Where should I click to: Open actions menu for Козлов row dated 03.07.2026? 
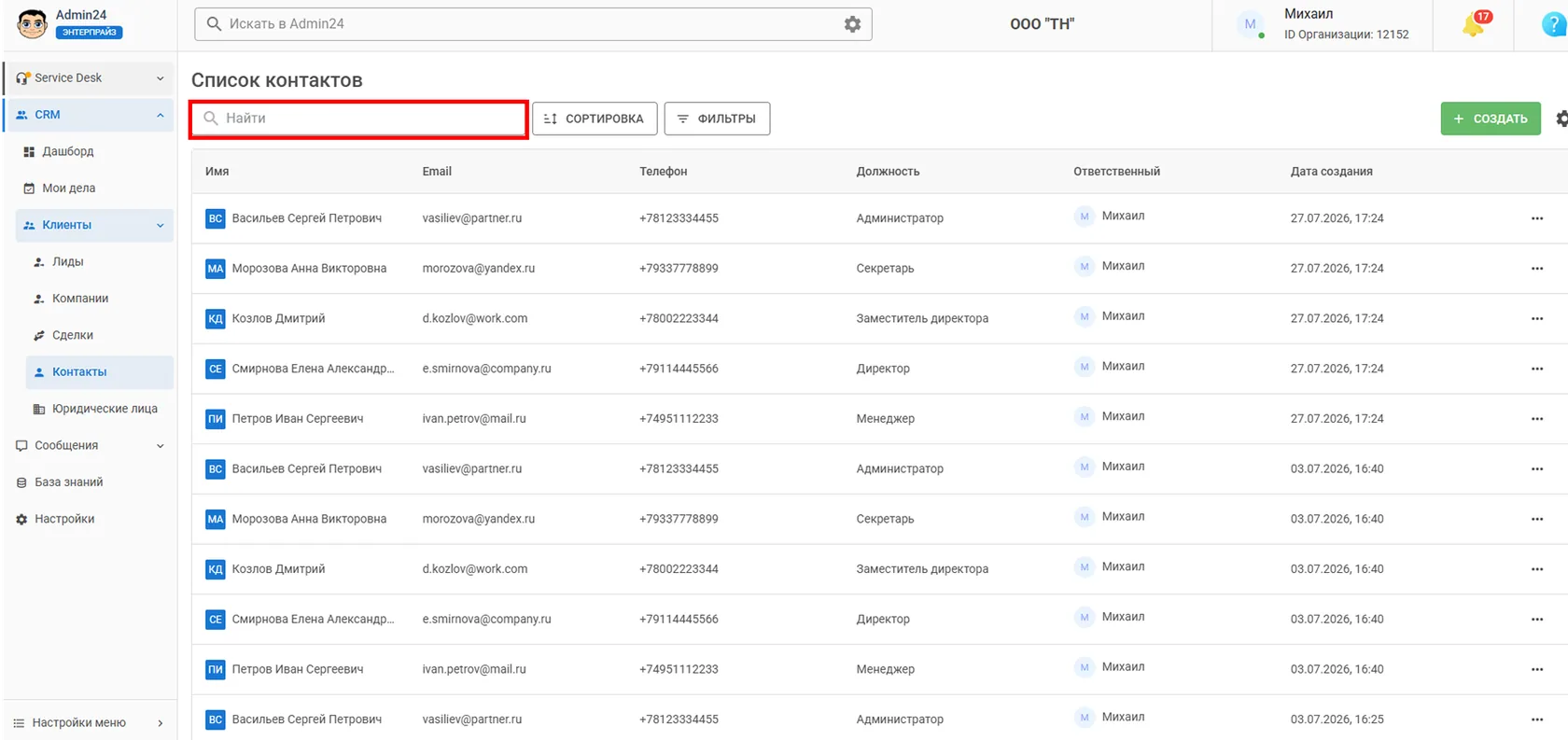click(1537, 569)
